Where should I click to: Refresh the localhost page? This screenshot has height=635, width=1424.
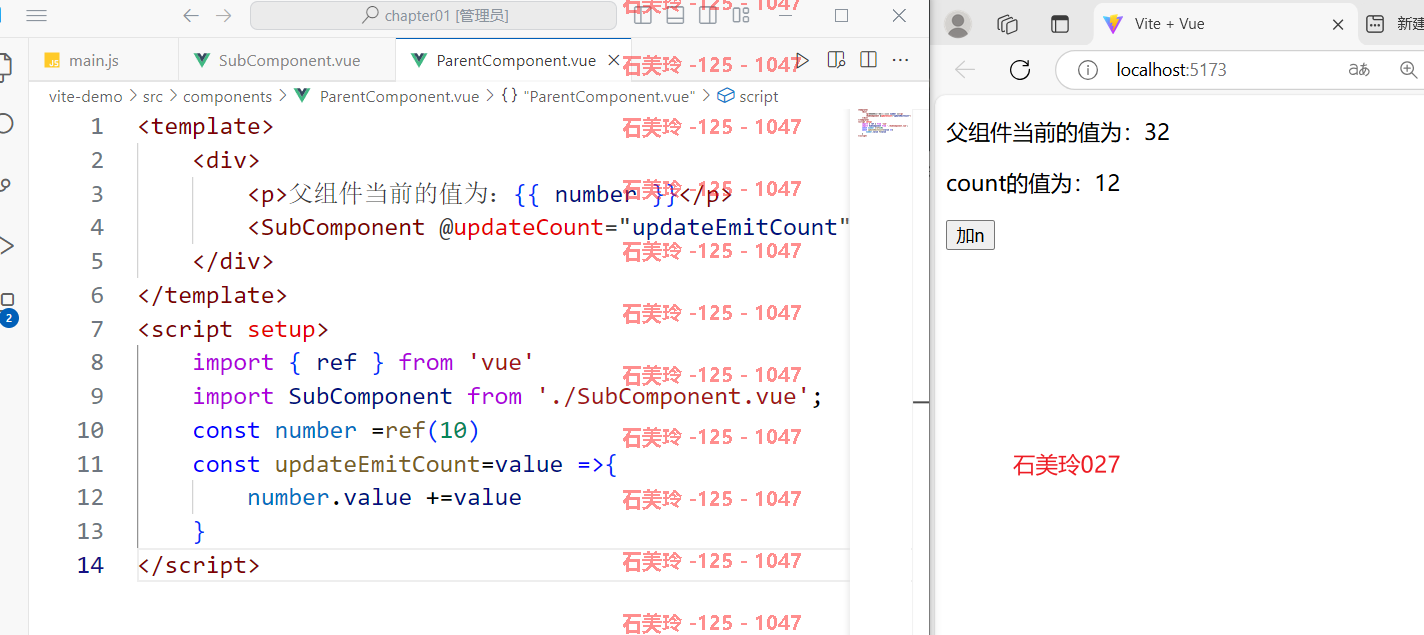[x=1020, y=69]
